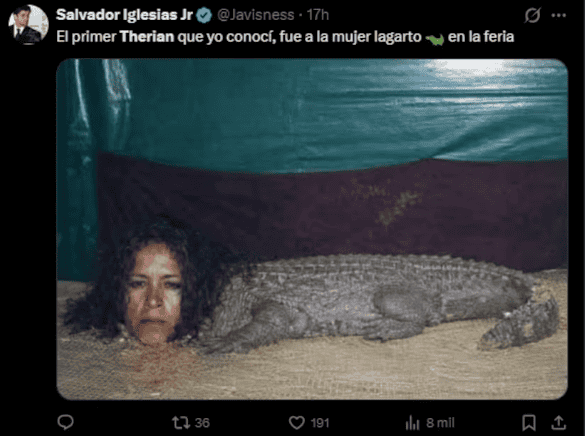Screen dimensions: 585x436
Task: Open view analytics bar chart icon
Action: (413, 423)
